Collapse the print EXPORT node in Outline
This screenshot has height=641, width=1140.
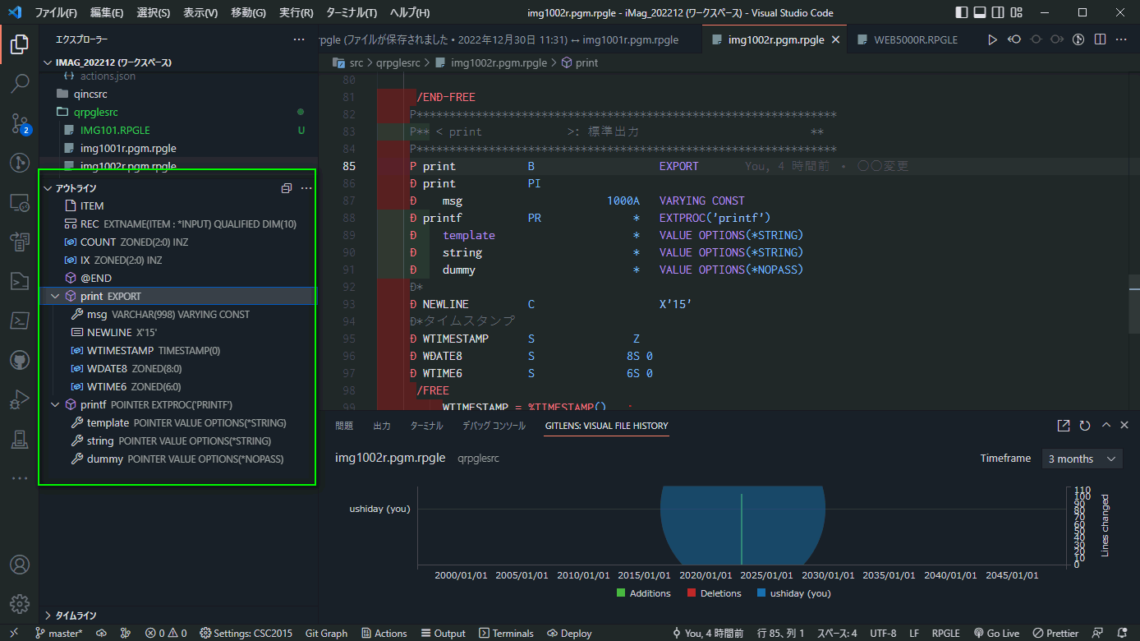(57, 295)
